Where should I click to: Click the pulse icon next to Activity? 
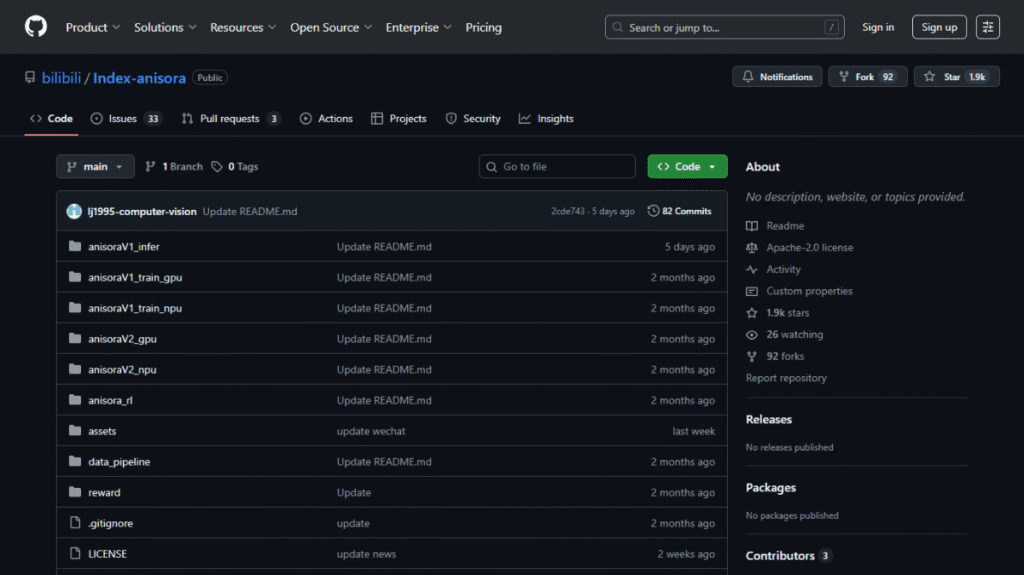click(x=752, y=269)
